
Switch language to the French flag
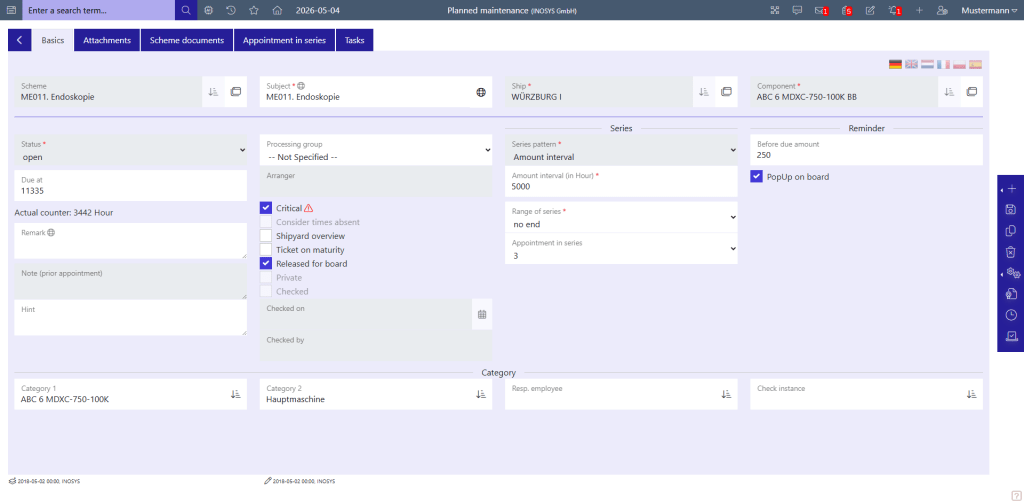click(x=943, y=64)
